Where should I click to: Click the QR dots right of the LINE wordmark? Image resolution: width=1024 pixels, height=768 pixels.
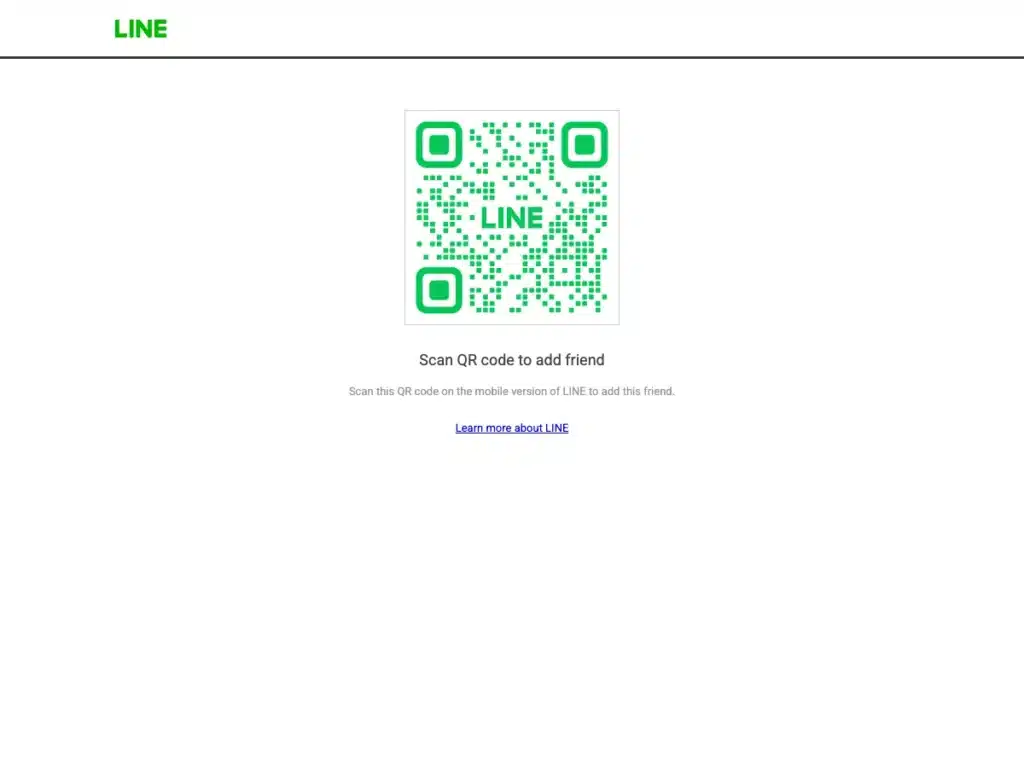point(578,216)
